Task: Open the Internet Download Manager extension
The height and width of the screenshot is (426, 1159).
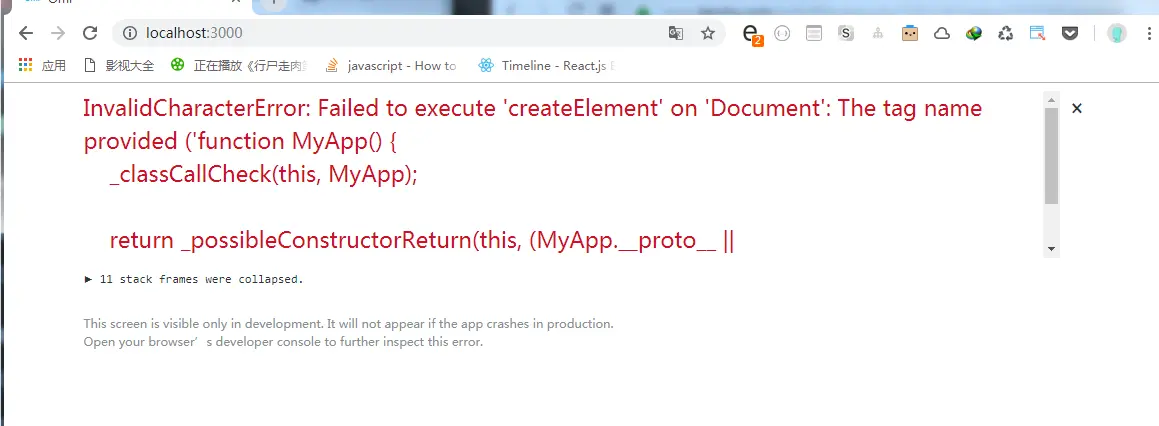Action: pos(974,33)
